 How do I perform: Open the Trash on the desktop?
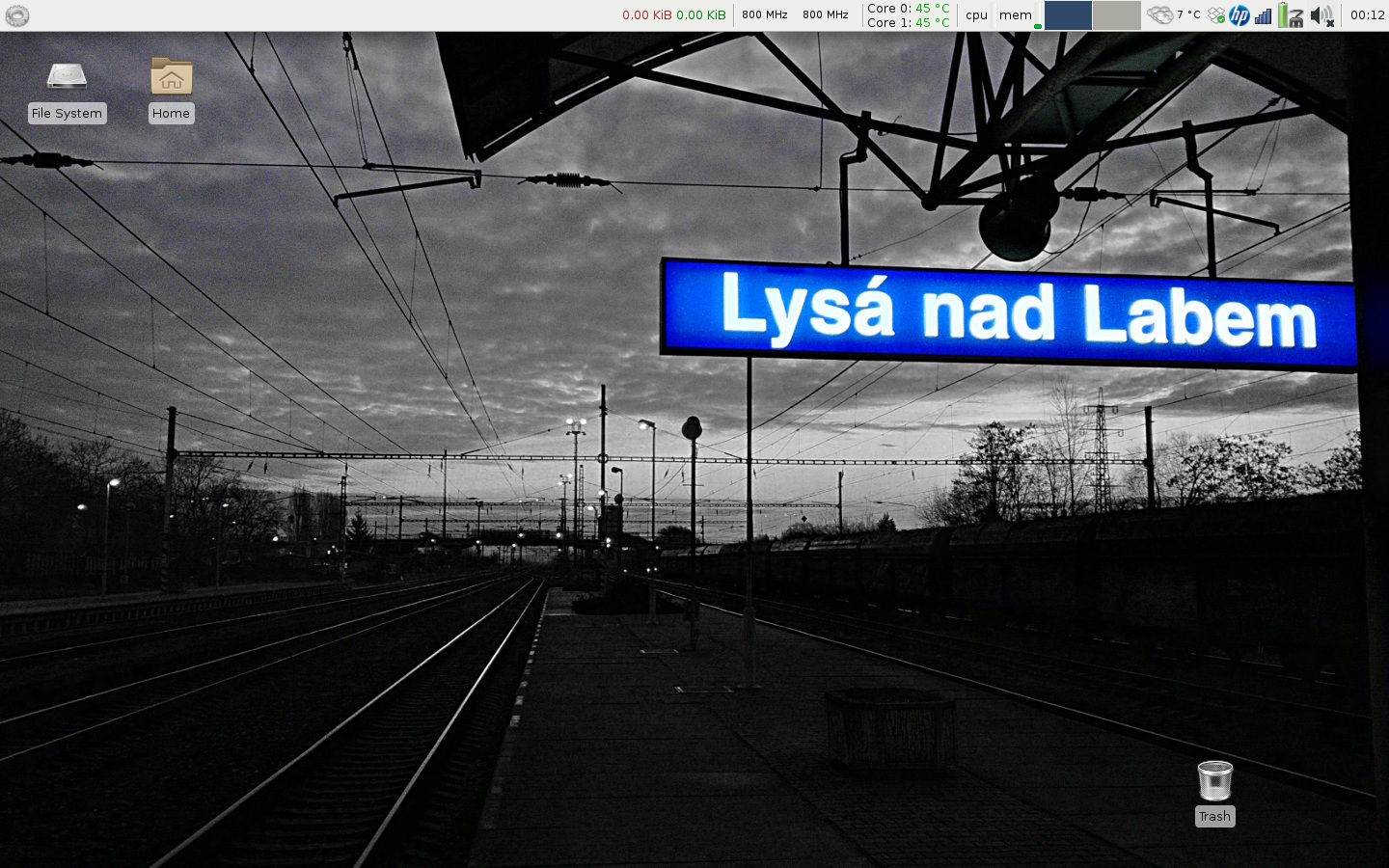click(x=1214, y=781)
